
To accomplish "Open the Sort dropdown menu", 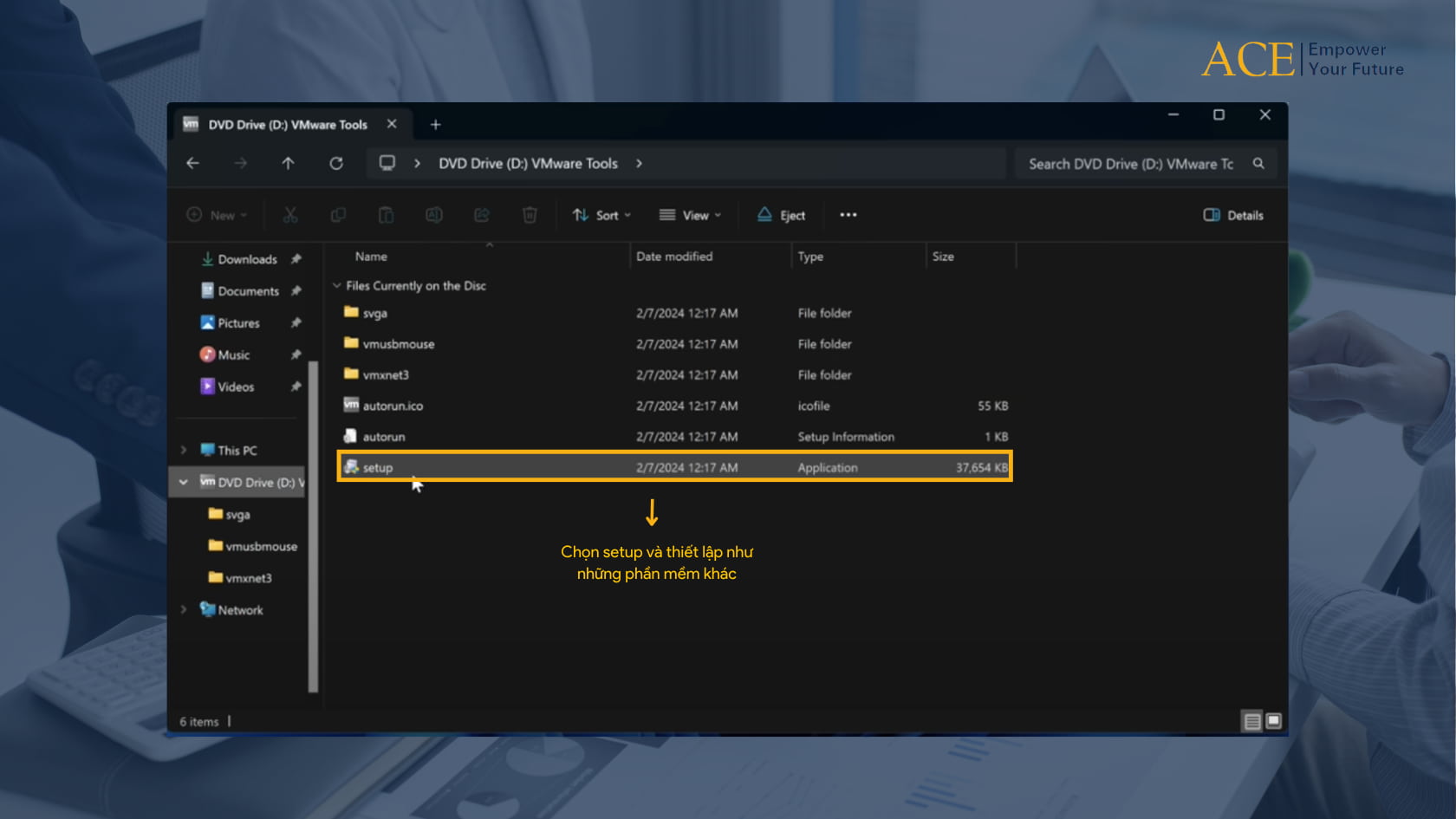I will click(x=601, y=215).
